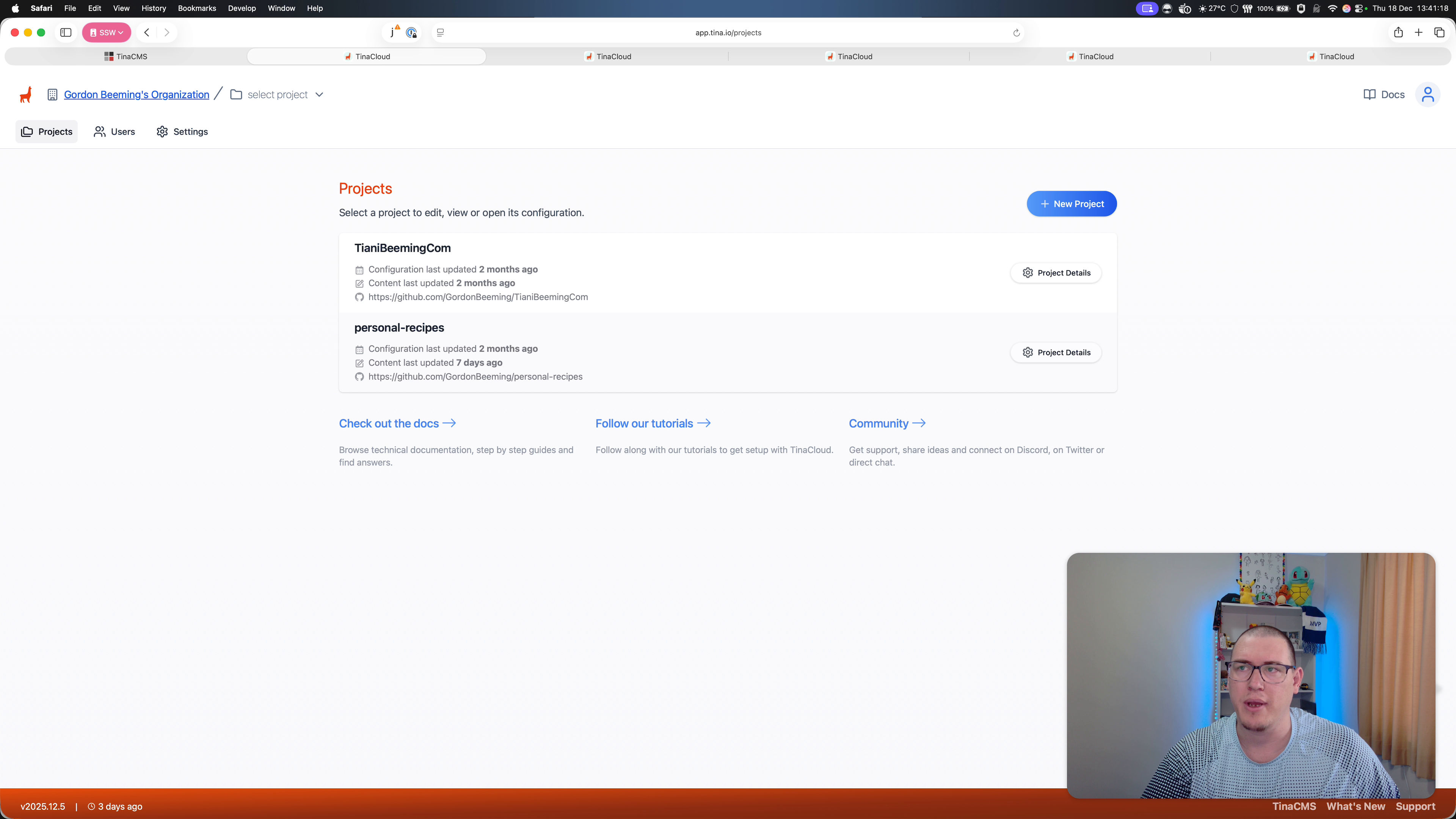1456x819 pixels.
Task: Click the TinaCMS footer link
Action: click(x=1294, y=806)
